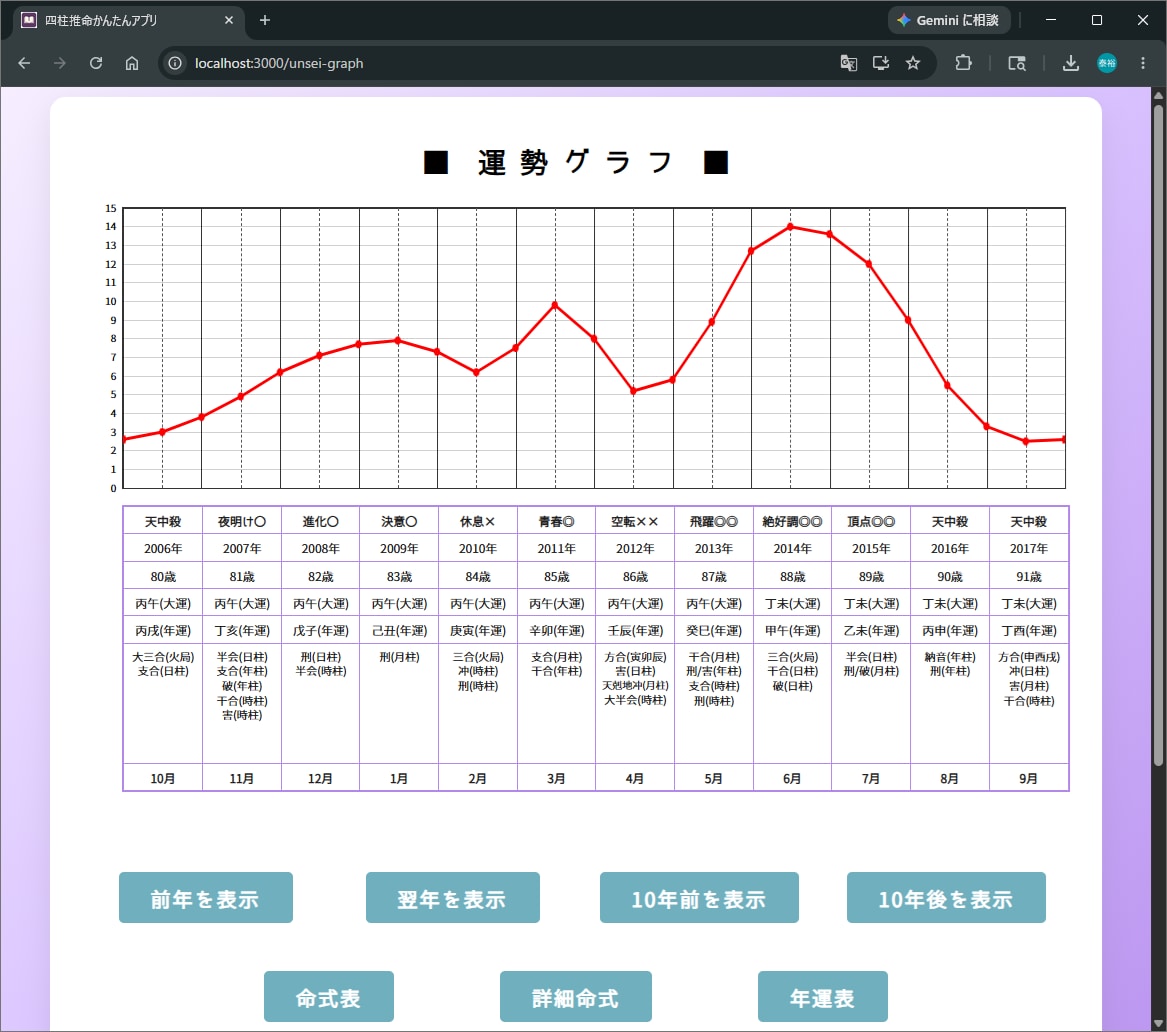
Task: Click the address bar URL localhost:3000/unsei-graph
Action: (279, 63)
